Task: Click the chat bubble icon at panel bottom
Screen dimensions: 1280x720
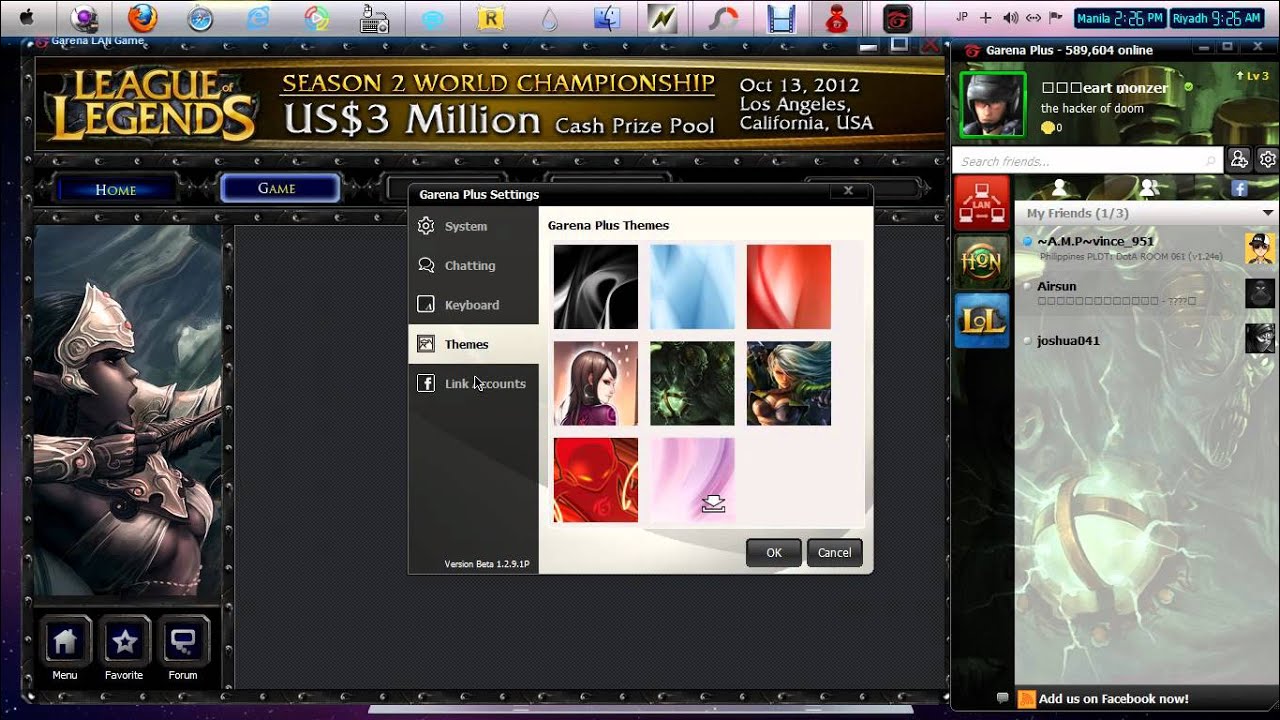Action: (x=1002, y=698)
